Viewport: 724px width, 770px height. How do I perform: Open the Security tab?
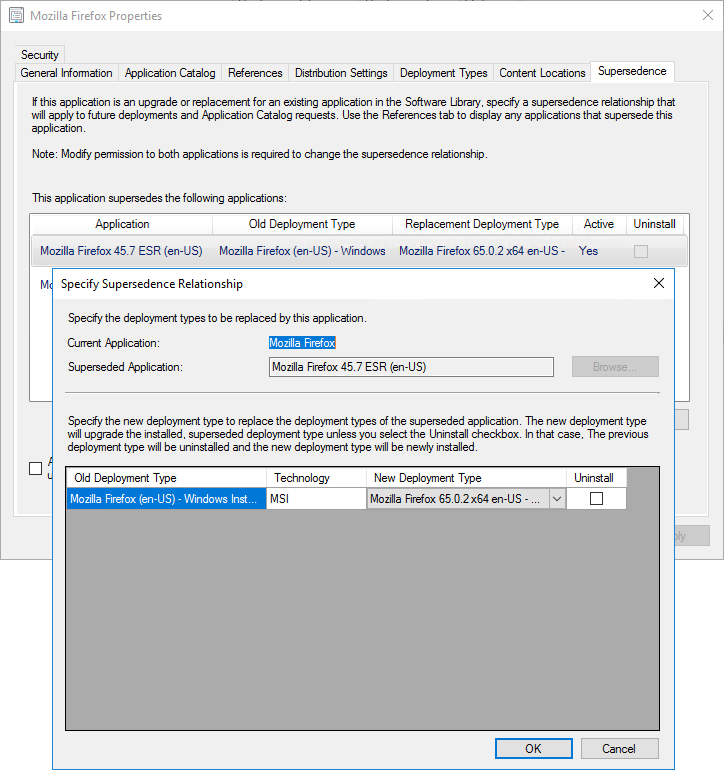coord(40,55)
